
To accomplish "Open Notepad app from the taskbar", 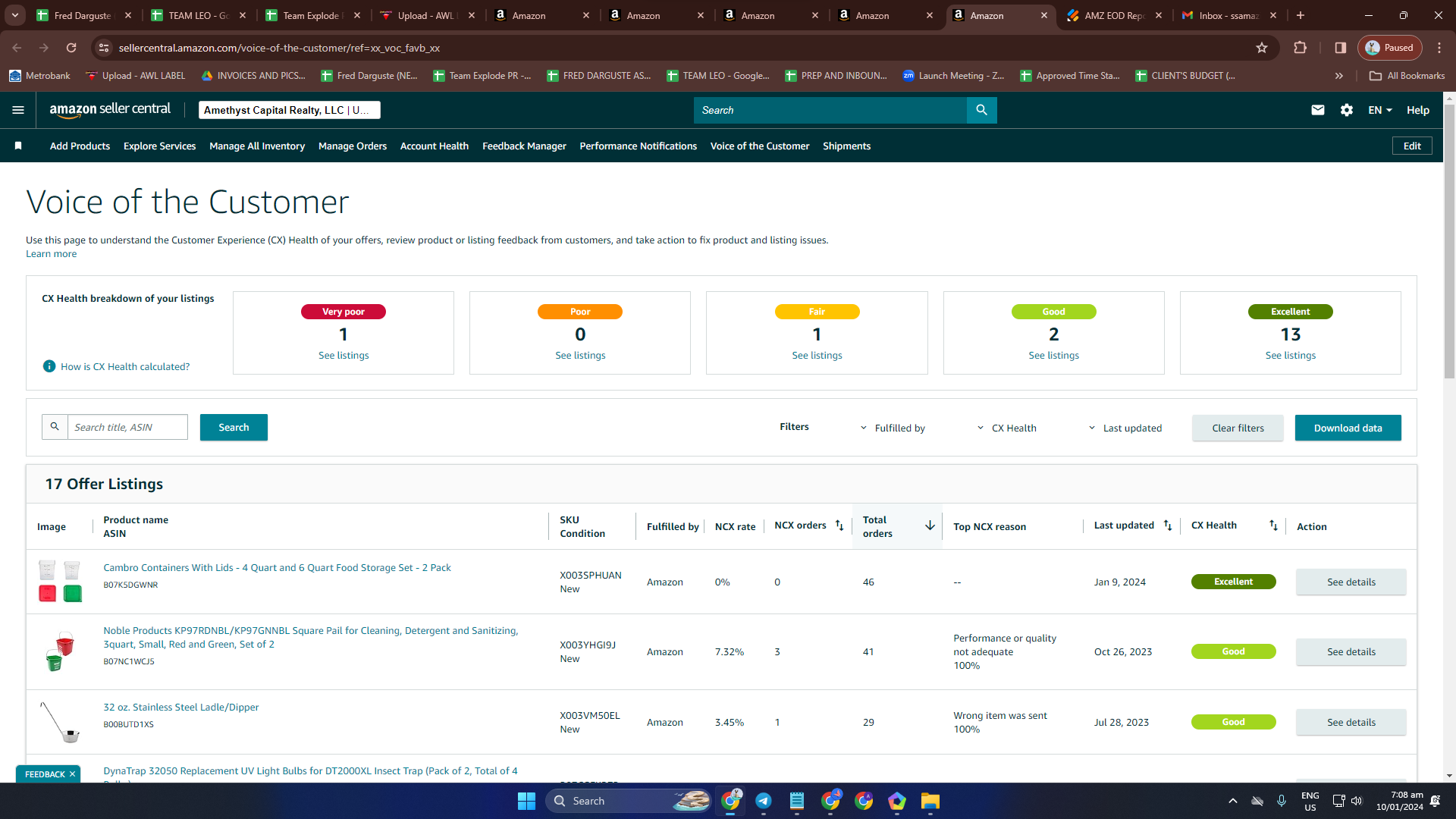I will pos(797,801).
